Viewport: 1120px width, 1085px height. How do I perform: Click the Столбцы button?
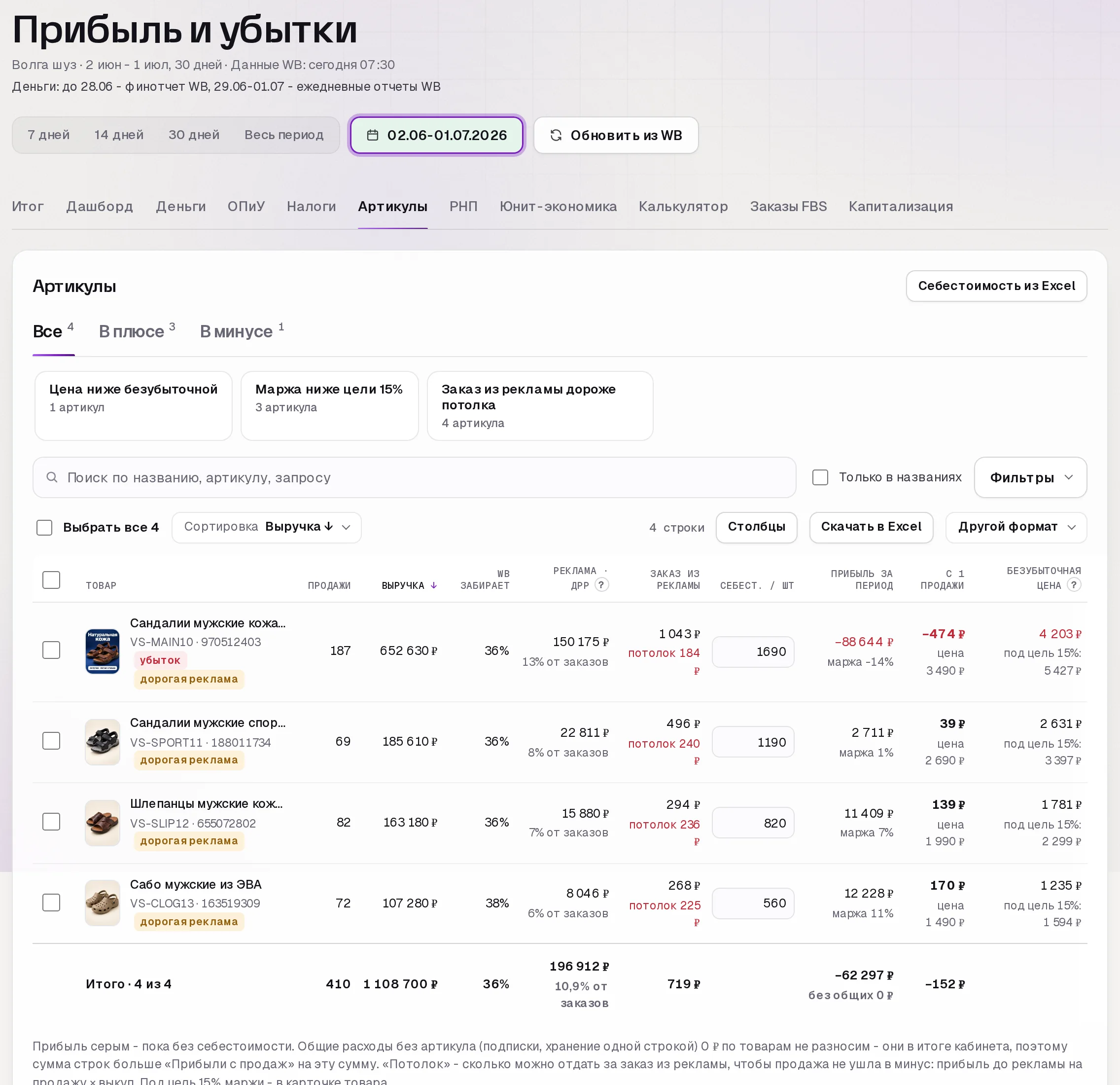tap(757, 527)
